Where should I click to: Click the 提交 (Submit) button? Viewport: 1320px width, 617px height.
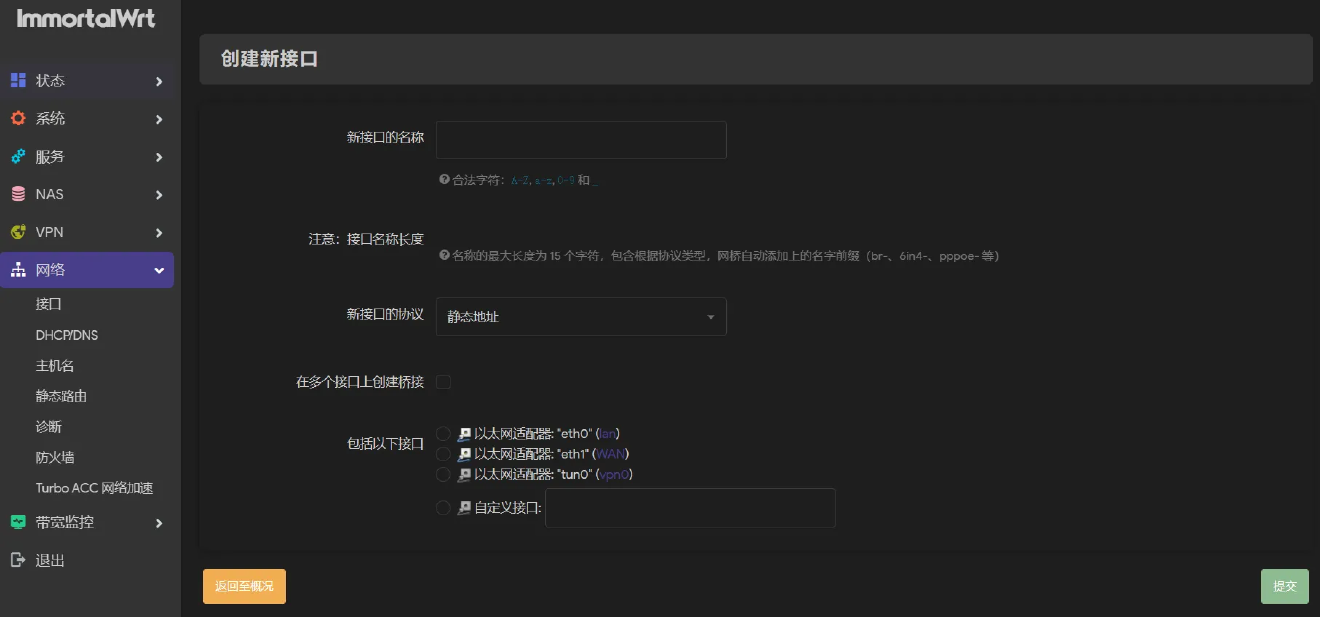tap(1284, 586)
